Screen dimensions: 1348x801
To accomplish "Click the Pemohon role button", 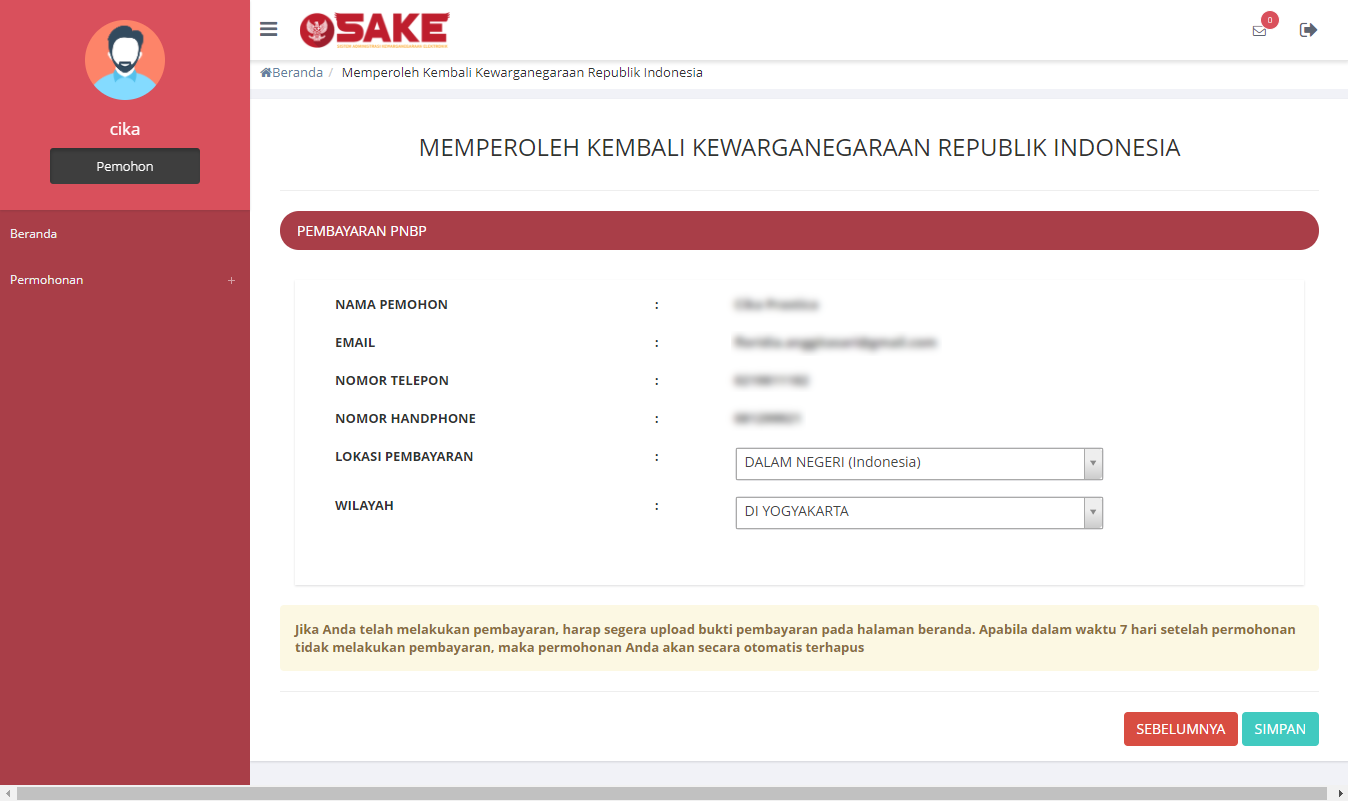I will tap(125, 166).
